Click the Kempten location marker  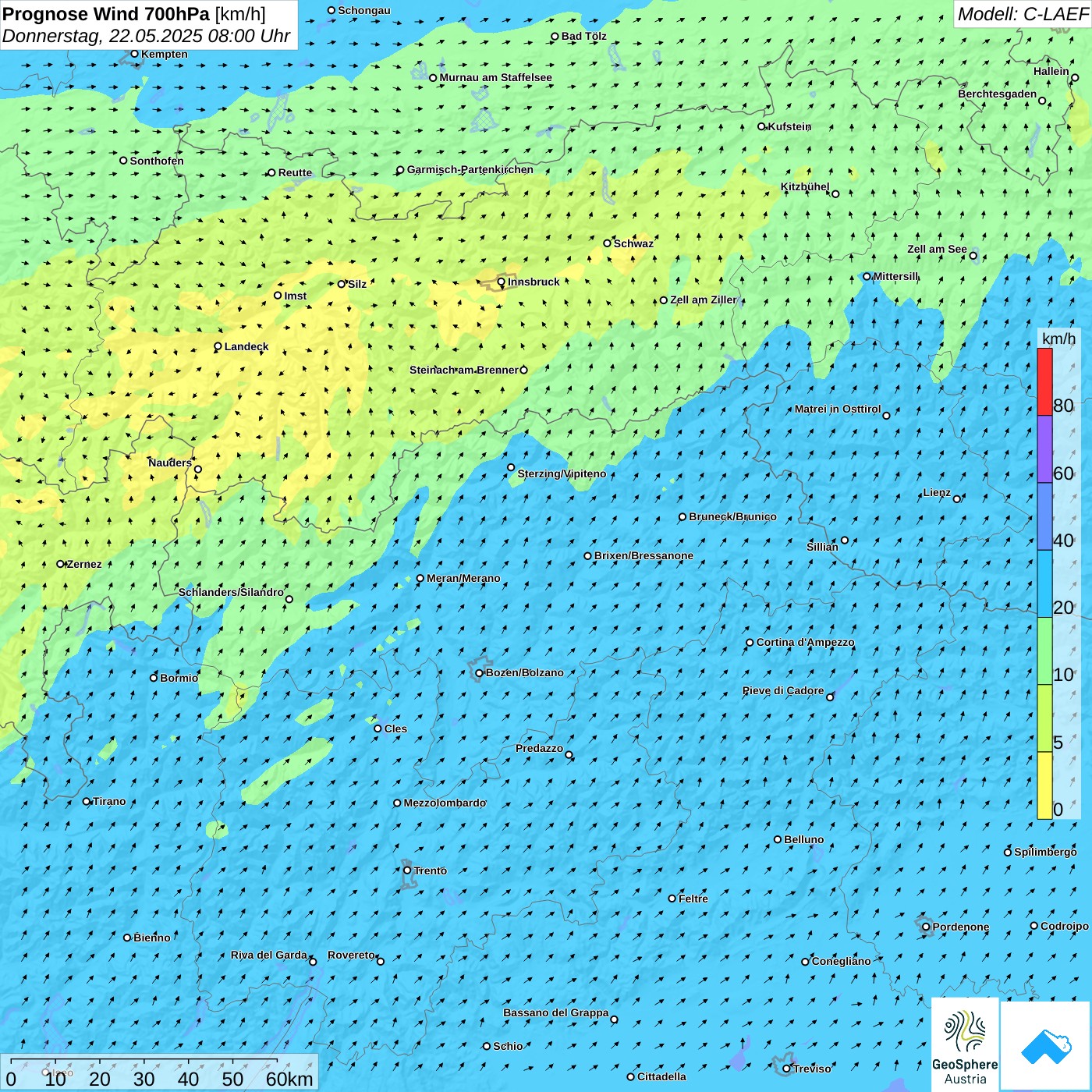coord(134,54)
